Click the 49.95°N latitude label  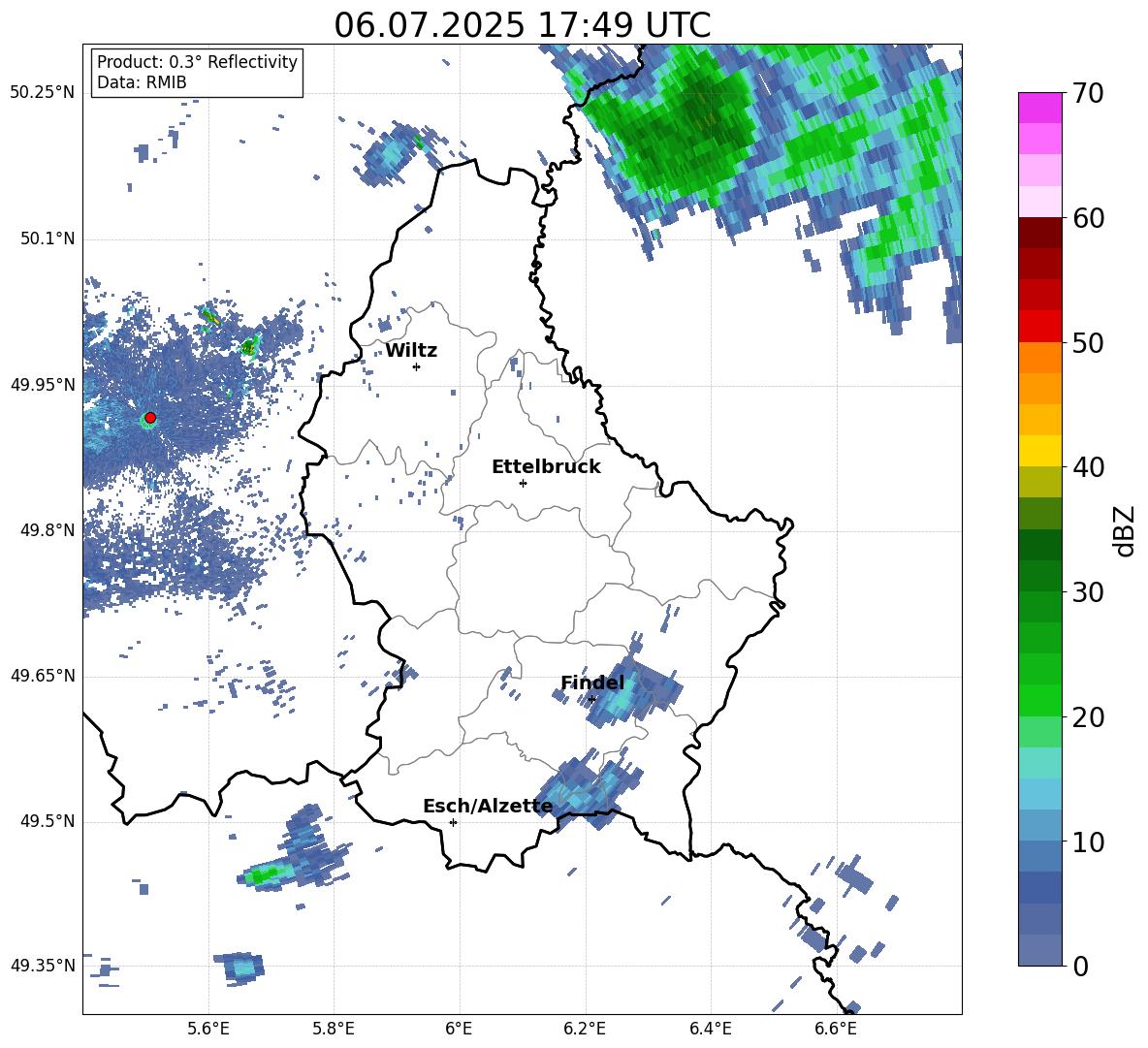tap(43, 385)
